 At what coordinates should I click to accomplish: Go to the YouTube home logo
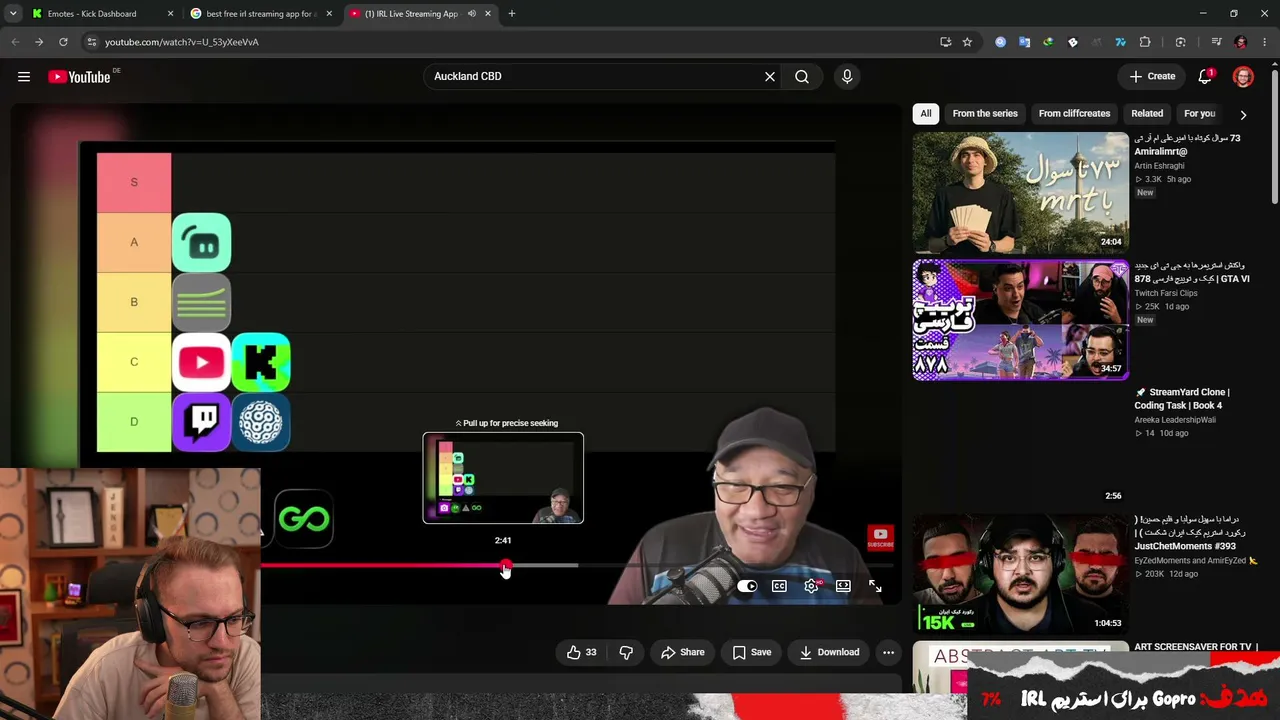tap(79, 77)
